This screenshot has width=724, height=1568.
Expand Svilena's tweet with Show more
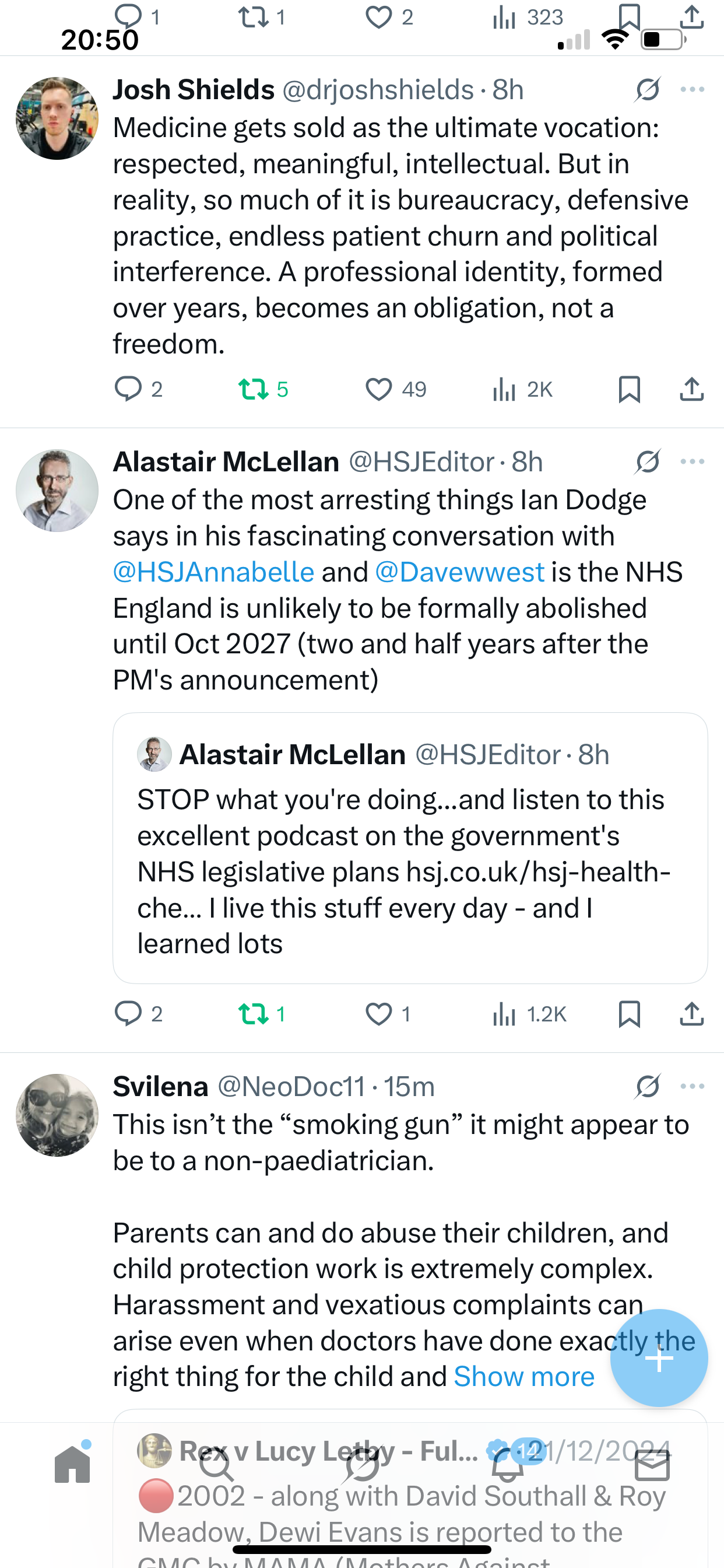pos(524,1376)
